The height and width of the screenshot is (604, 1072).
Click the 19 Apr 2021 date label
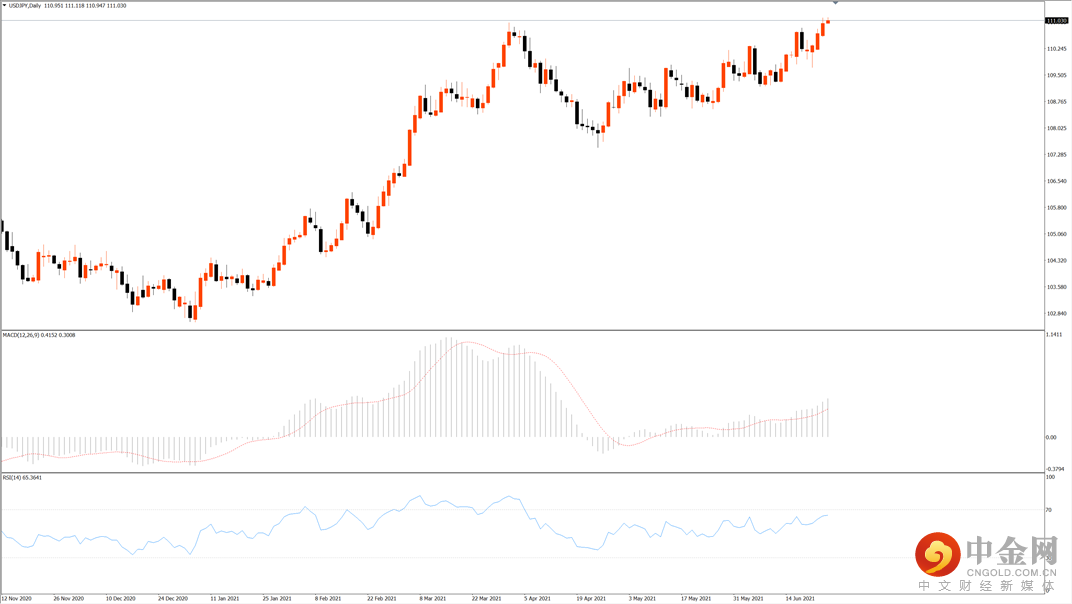(x=591, y=599)
